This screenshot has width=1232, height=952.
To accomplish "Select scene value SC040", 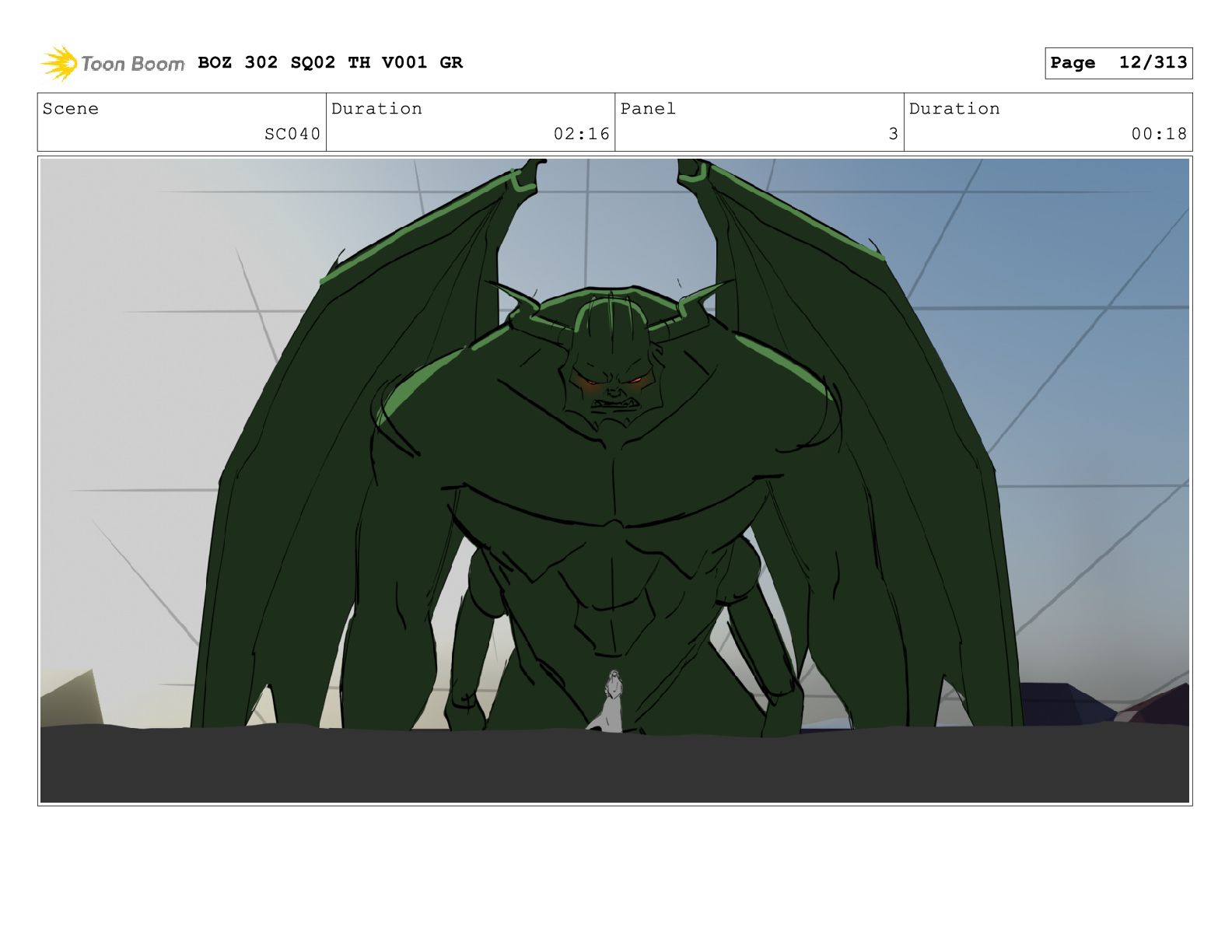I will point(292,134).
